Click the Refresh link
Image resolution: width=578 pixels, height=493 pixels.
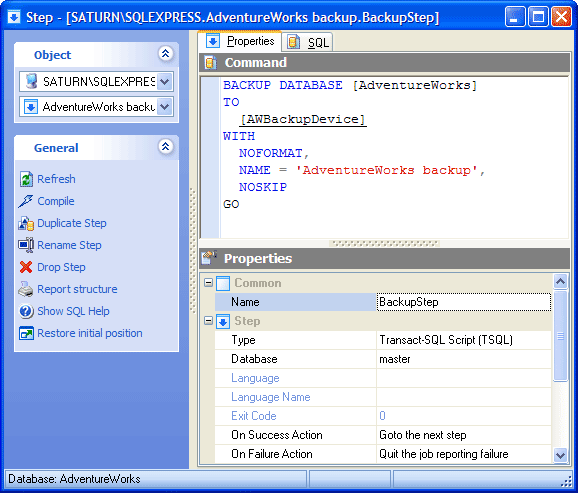tap(56, 179)
